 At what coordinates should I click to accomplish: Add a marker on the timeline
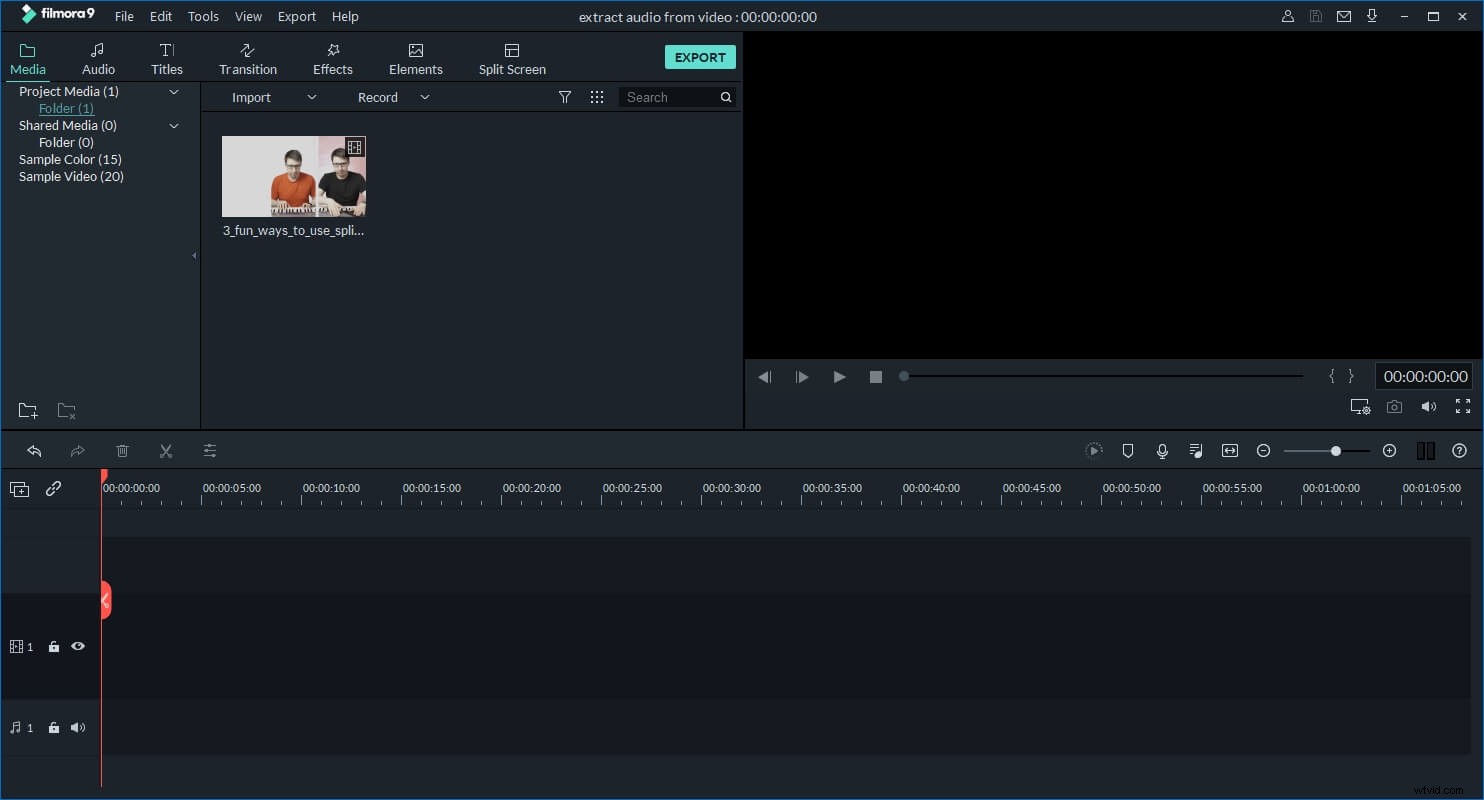pos(1128,450)
